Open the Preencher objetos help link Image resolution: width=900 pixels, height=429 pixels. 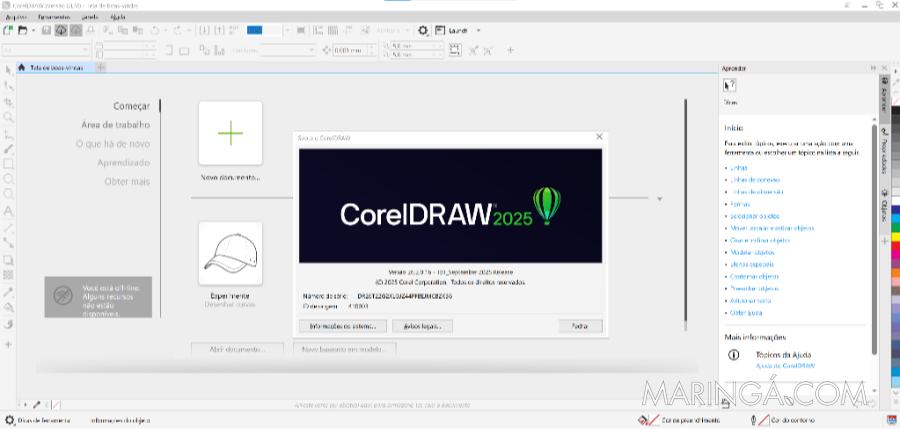(x=754, y=288)
